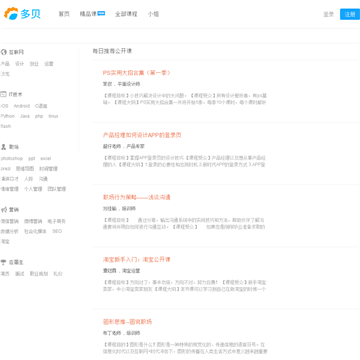Open 全部课程 in the top navigation
360x360 pixels.
point(126,14)
